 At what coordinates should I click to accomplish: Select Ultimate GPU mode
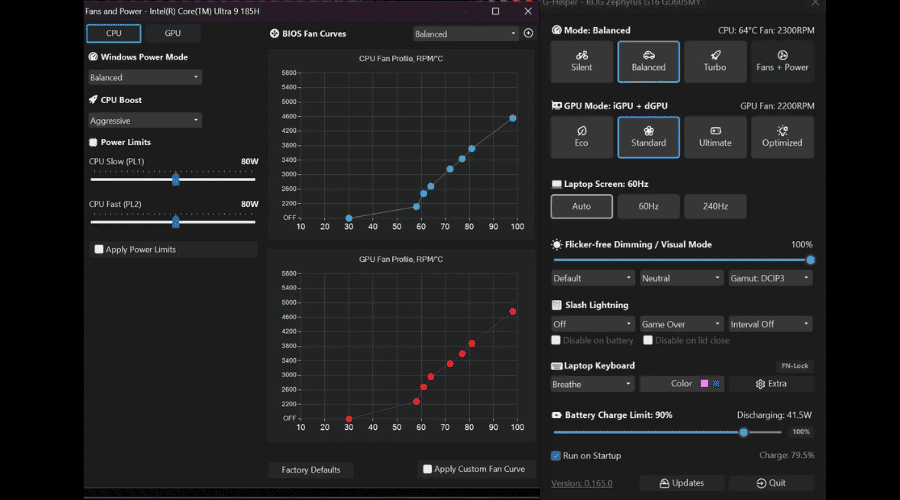(x=715, y=137)
